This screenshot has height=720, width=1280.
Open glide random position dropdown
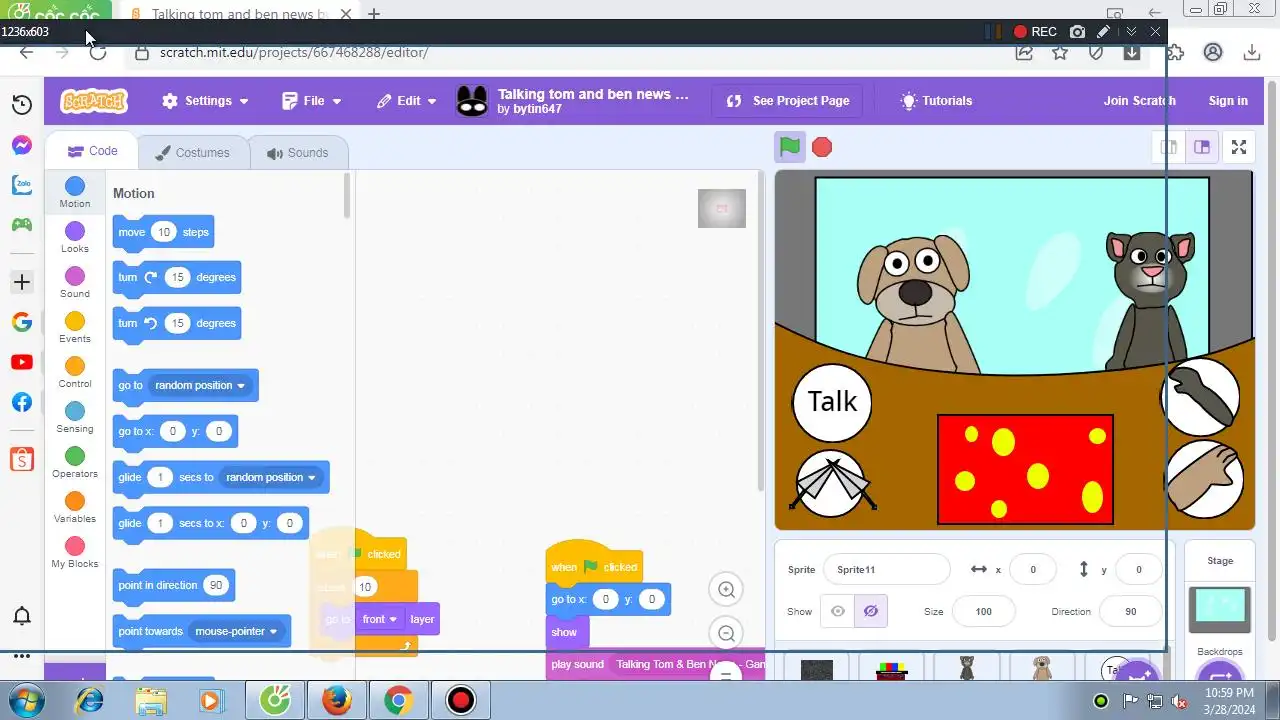(271, 477)
